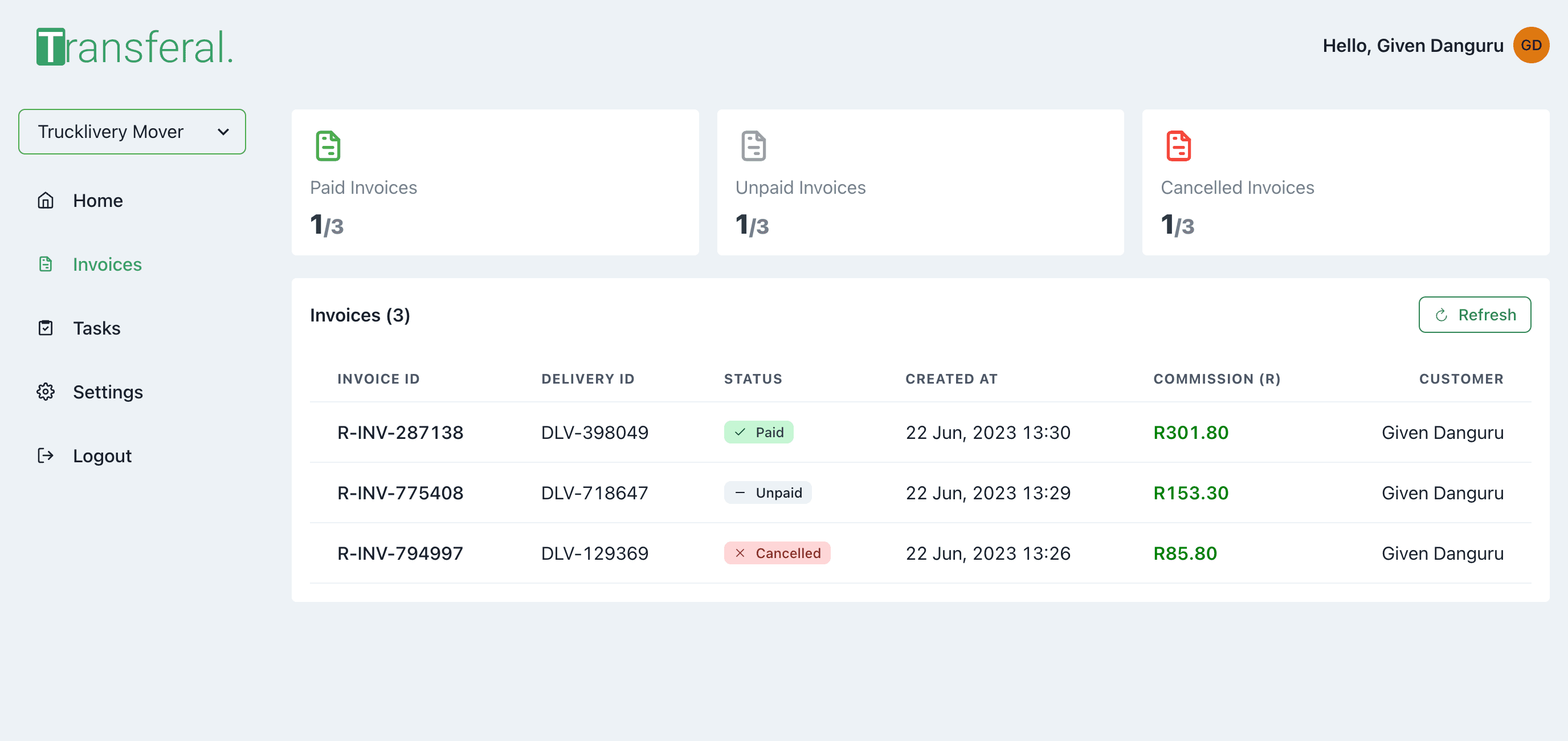The width and height of the screenshot is (1568, 741).
Task: Click the Commission (R) column header
Action: pos(1216,378)
